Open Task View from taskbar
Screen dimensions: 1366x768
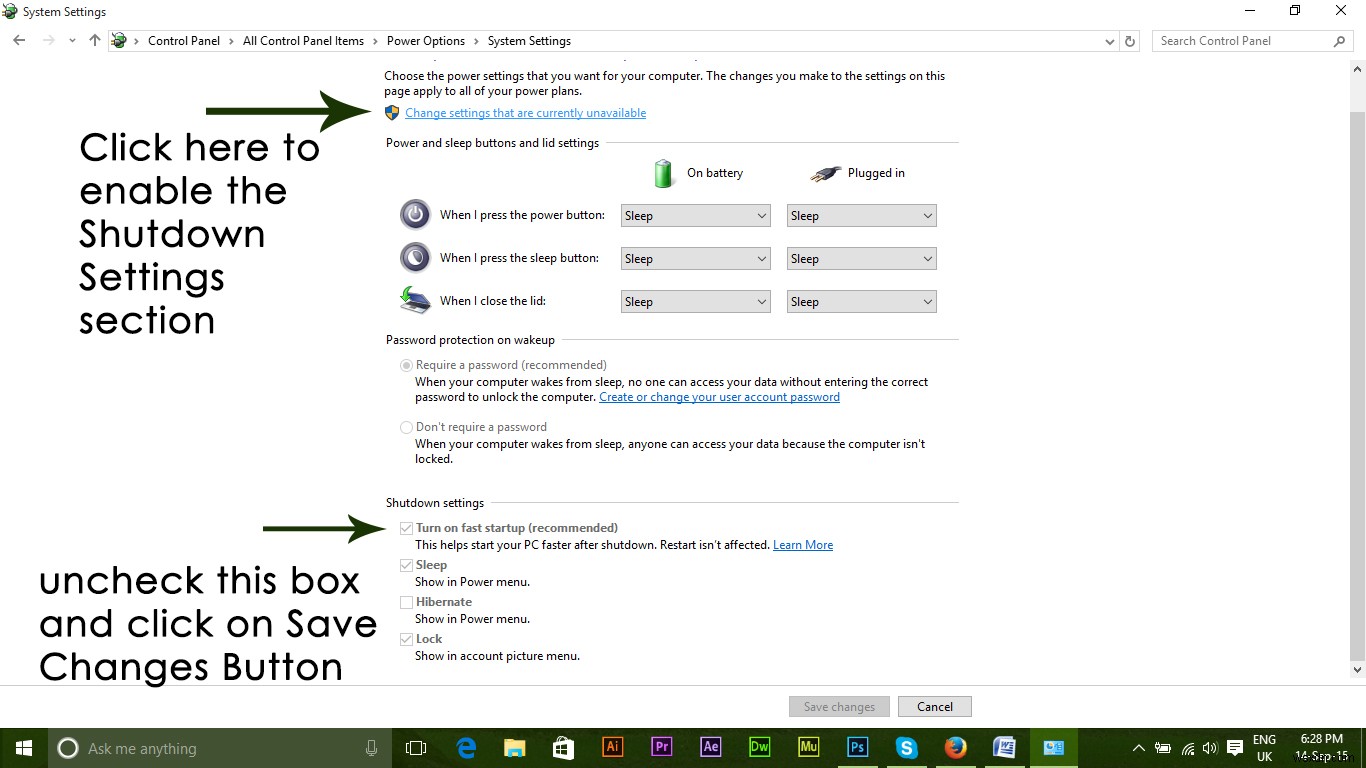tap(415, 748)
